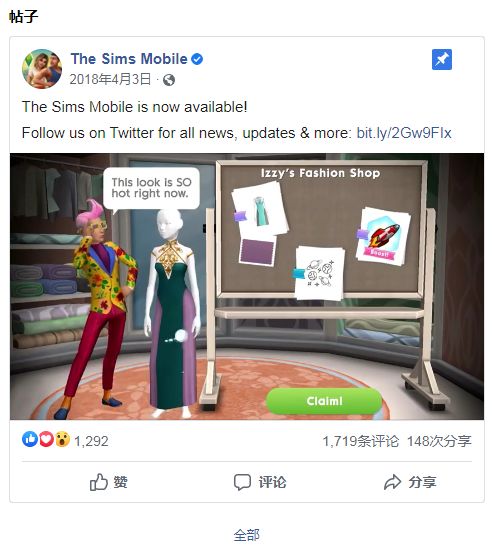Select the 全部 see all link
The image size is (492, 553).
(247, 535)
